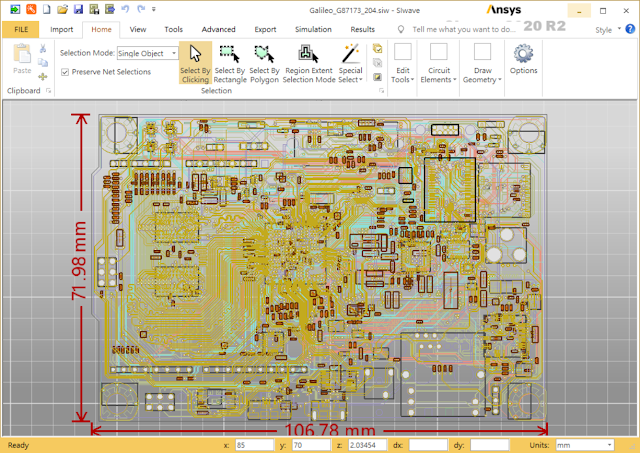
Task: Save the project with the floppy icon
Action: coord(78,9)
